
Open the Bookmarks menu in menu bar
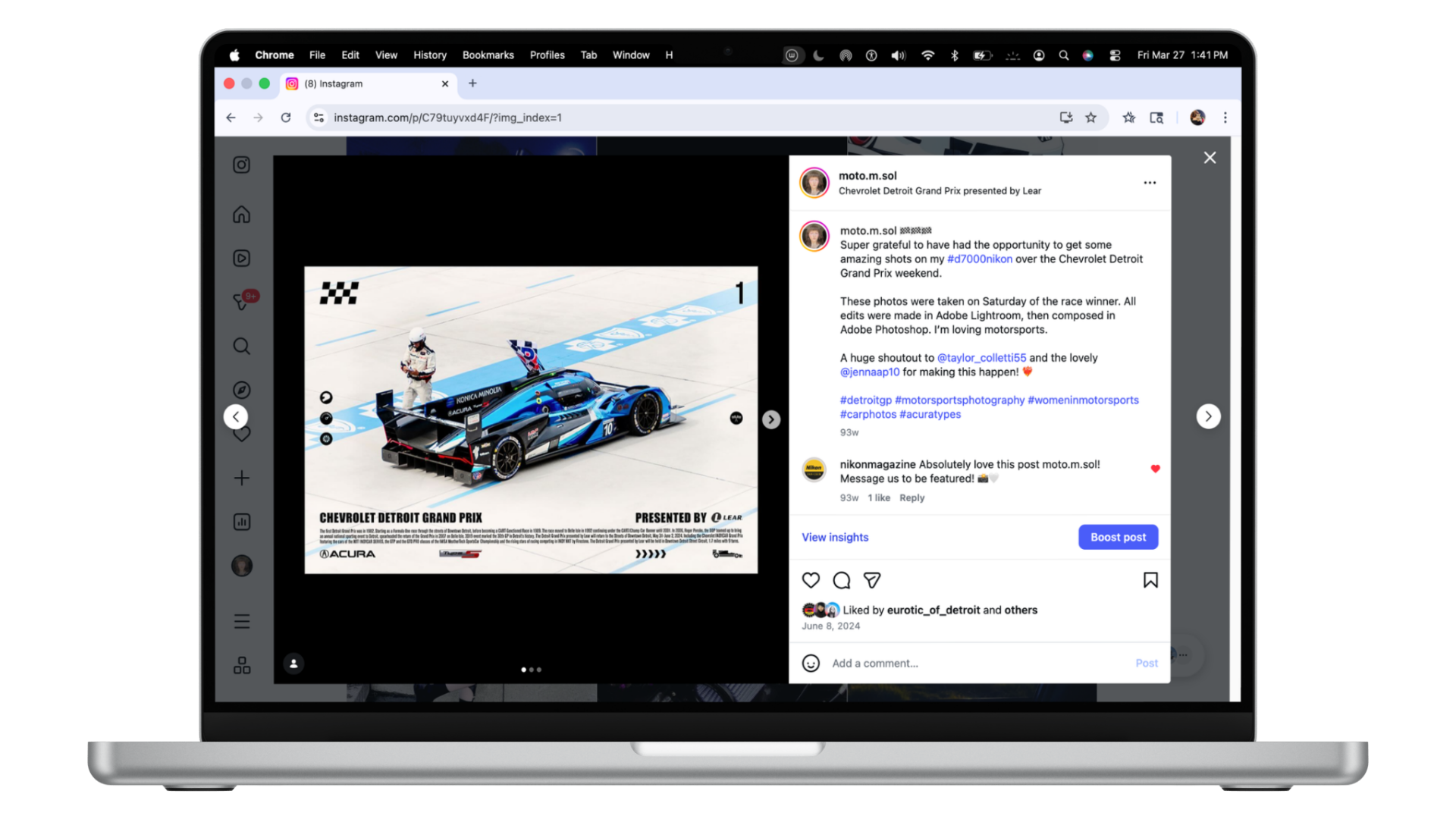[488, 55]
